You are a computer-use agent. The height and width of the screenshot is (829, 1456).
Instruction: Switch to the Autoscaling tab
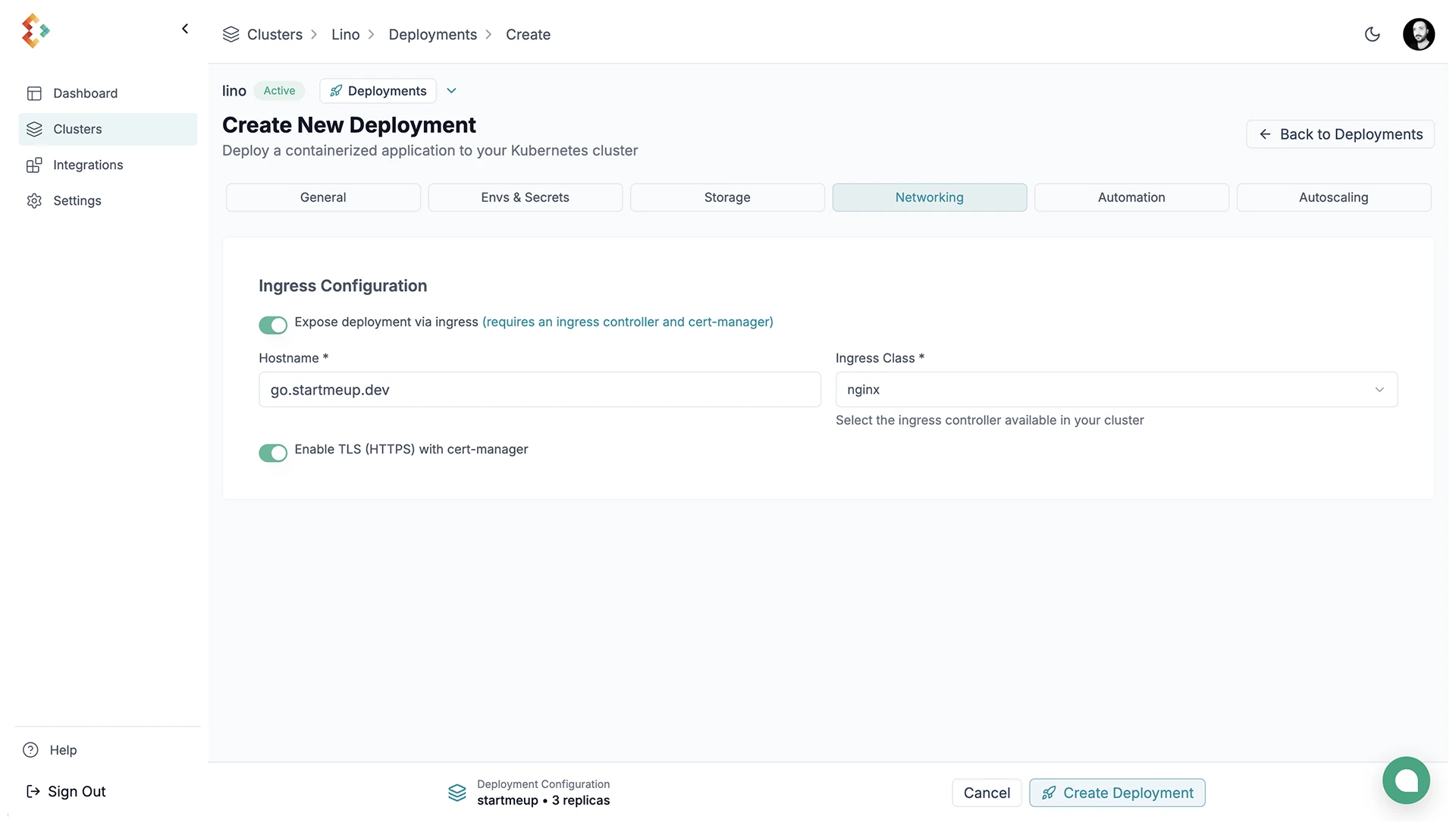1332,197
